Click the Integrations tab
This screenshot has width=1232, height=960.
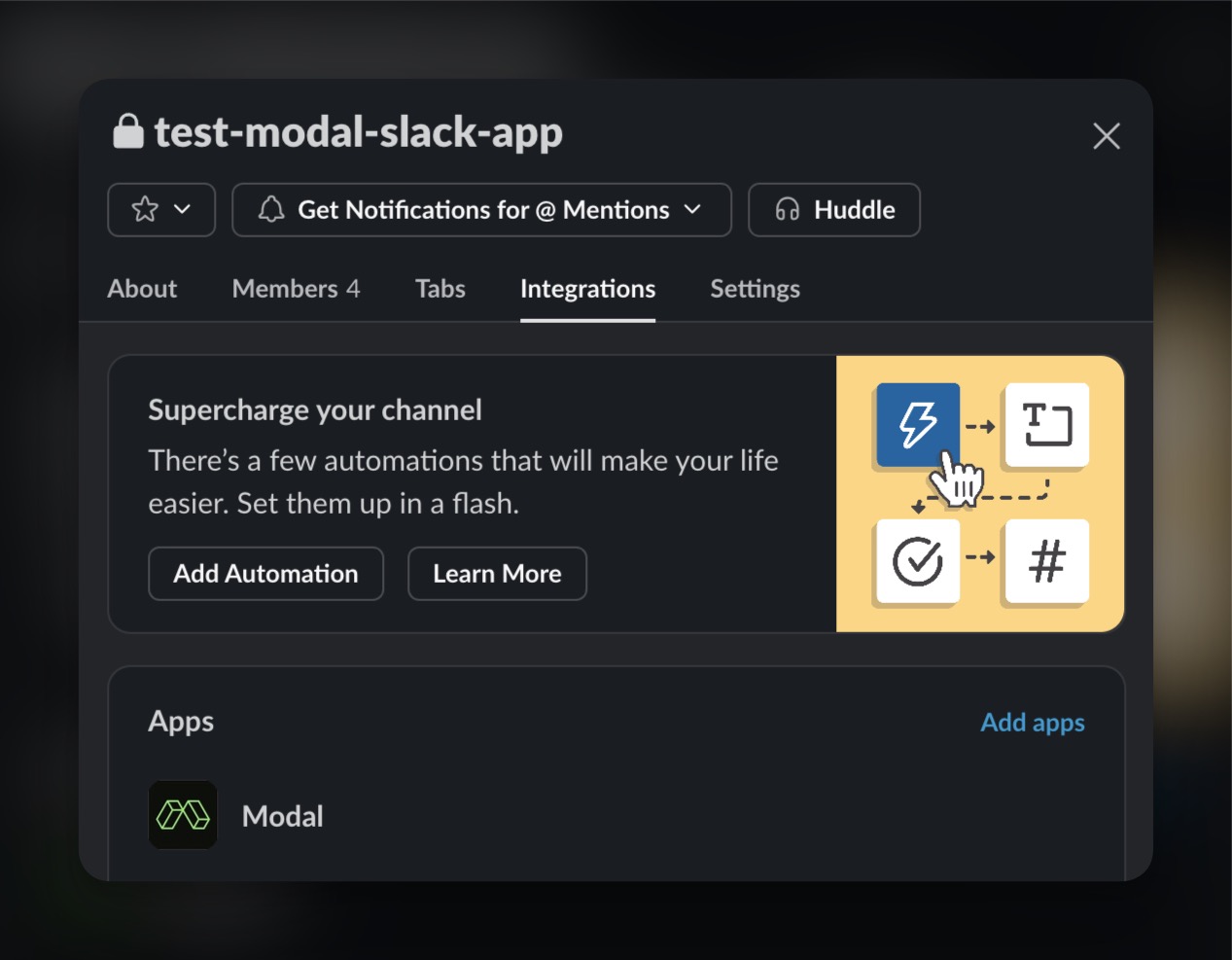tap(587, 289)
